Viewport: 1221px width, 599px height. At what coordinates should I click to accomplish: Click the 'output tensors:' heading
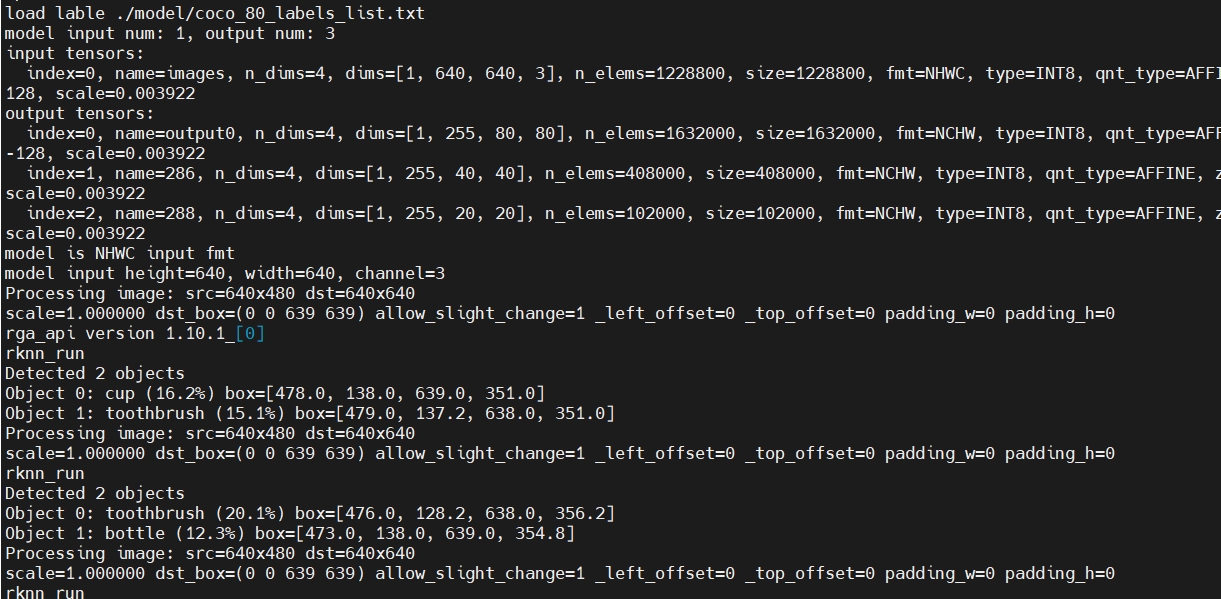80,113
